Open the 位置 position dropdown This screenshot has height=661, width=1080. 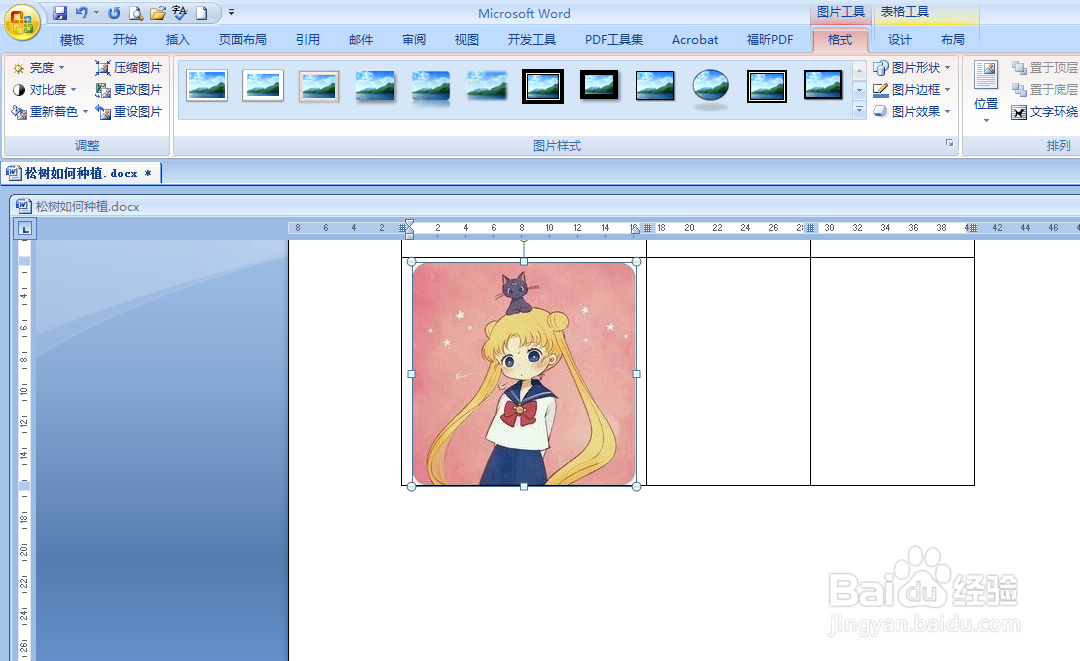point(986,92)
